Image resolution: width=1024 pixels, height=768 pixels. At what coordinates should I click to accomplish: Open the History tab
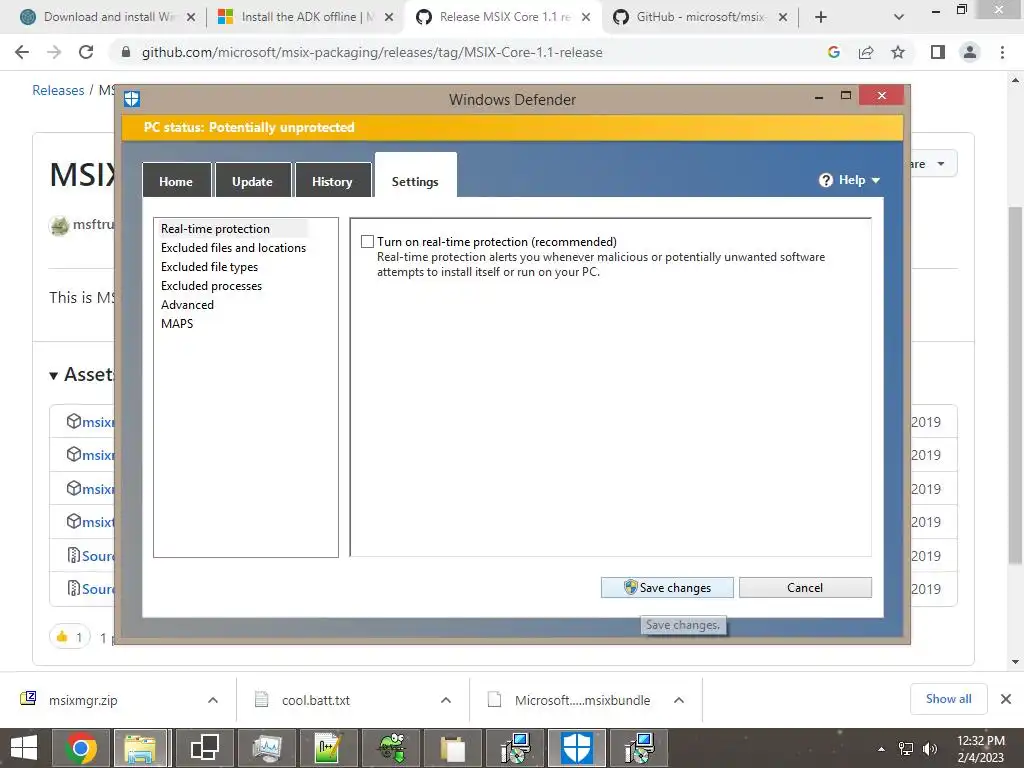pos(332,181)
